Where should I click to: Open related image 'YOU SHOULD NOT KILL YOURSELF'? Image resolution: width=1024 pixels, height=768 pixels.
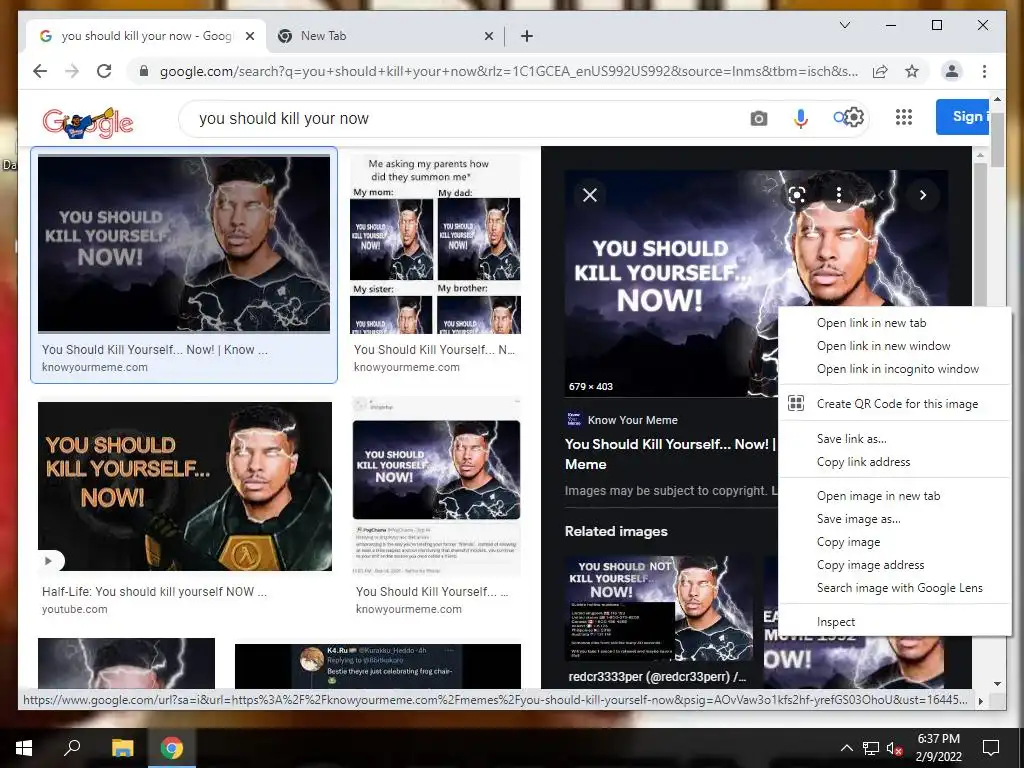point(658,609)
